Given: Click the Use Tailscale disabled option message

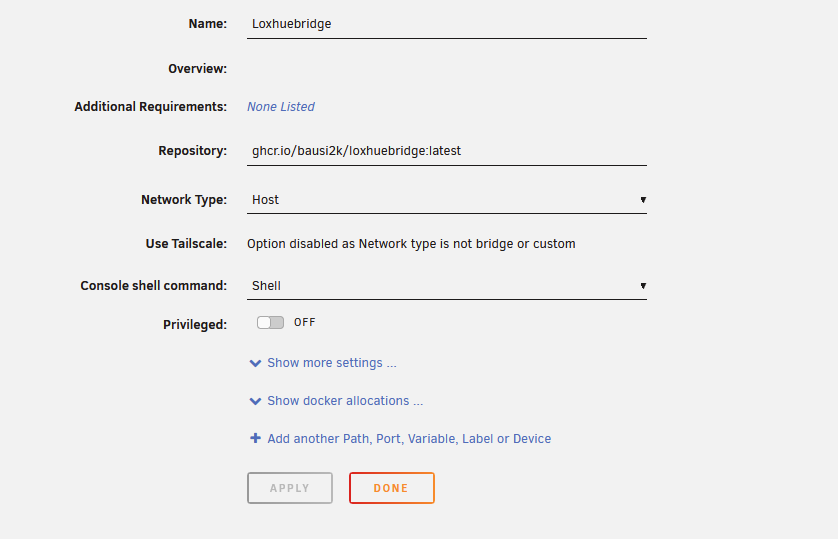Looking at the screenshot, I should point(411,244).
